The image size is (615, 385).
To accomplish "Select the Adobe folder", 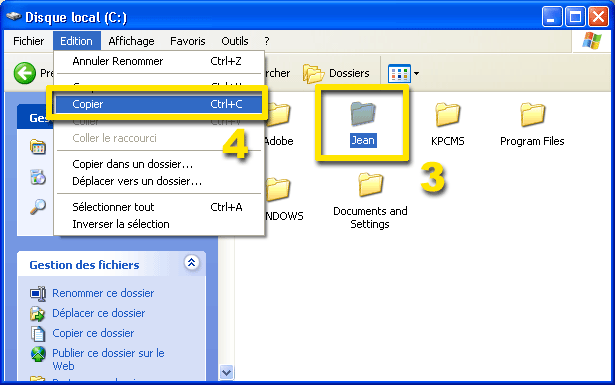I will 279,124.
